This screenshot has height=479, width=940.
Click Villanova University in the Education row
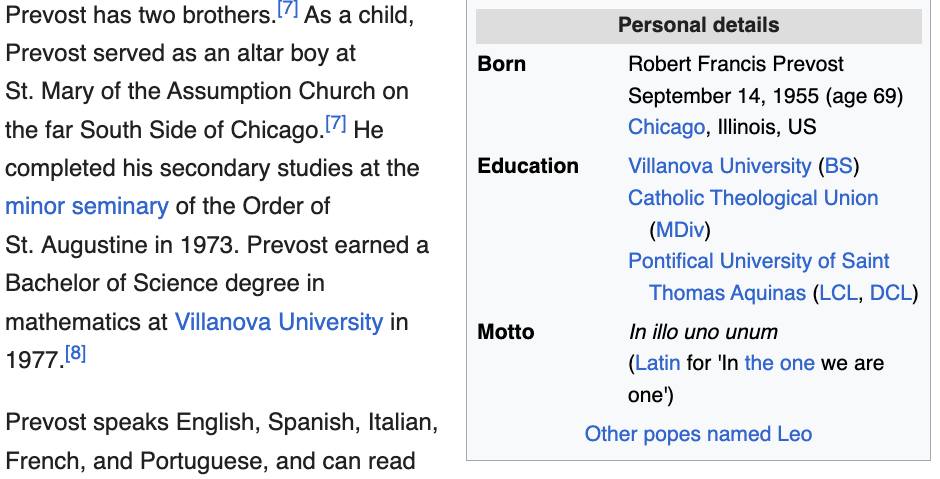[719, 166]
